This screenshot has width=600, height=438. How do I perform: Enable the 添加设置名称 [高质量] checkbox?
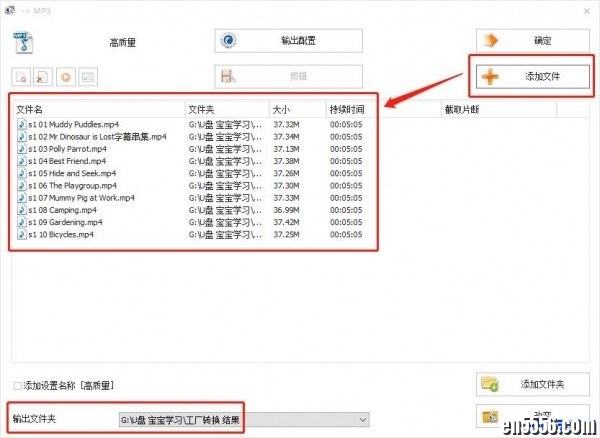click(x=18, y=385)
